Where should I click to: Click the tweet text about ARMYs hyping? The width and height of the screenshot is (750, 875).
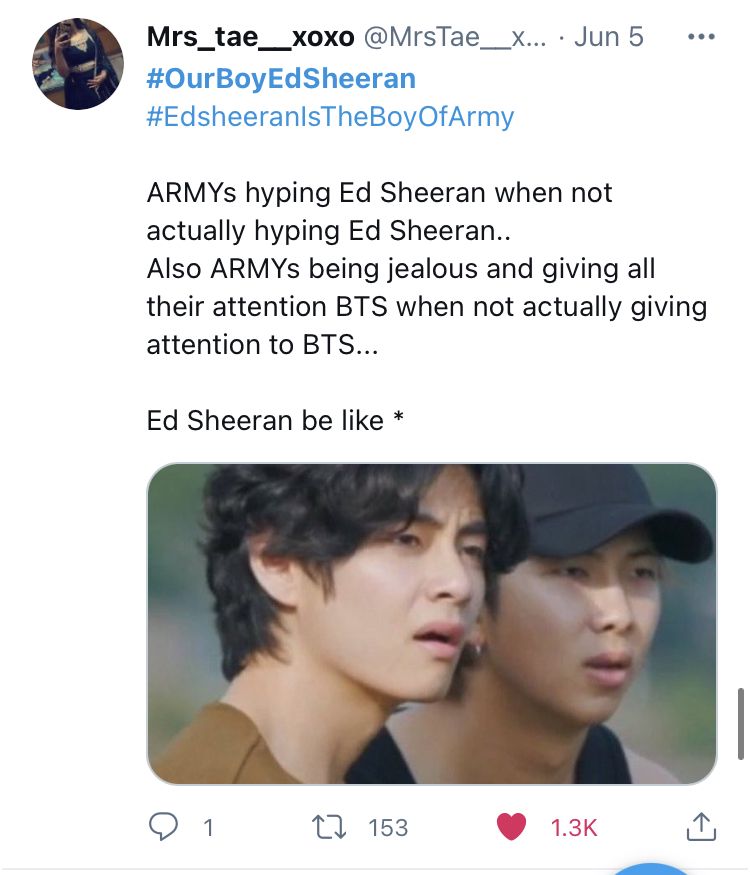427,269
